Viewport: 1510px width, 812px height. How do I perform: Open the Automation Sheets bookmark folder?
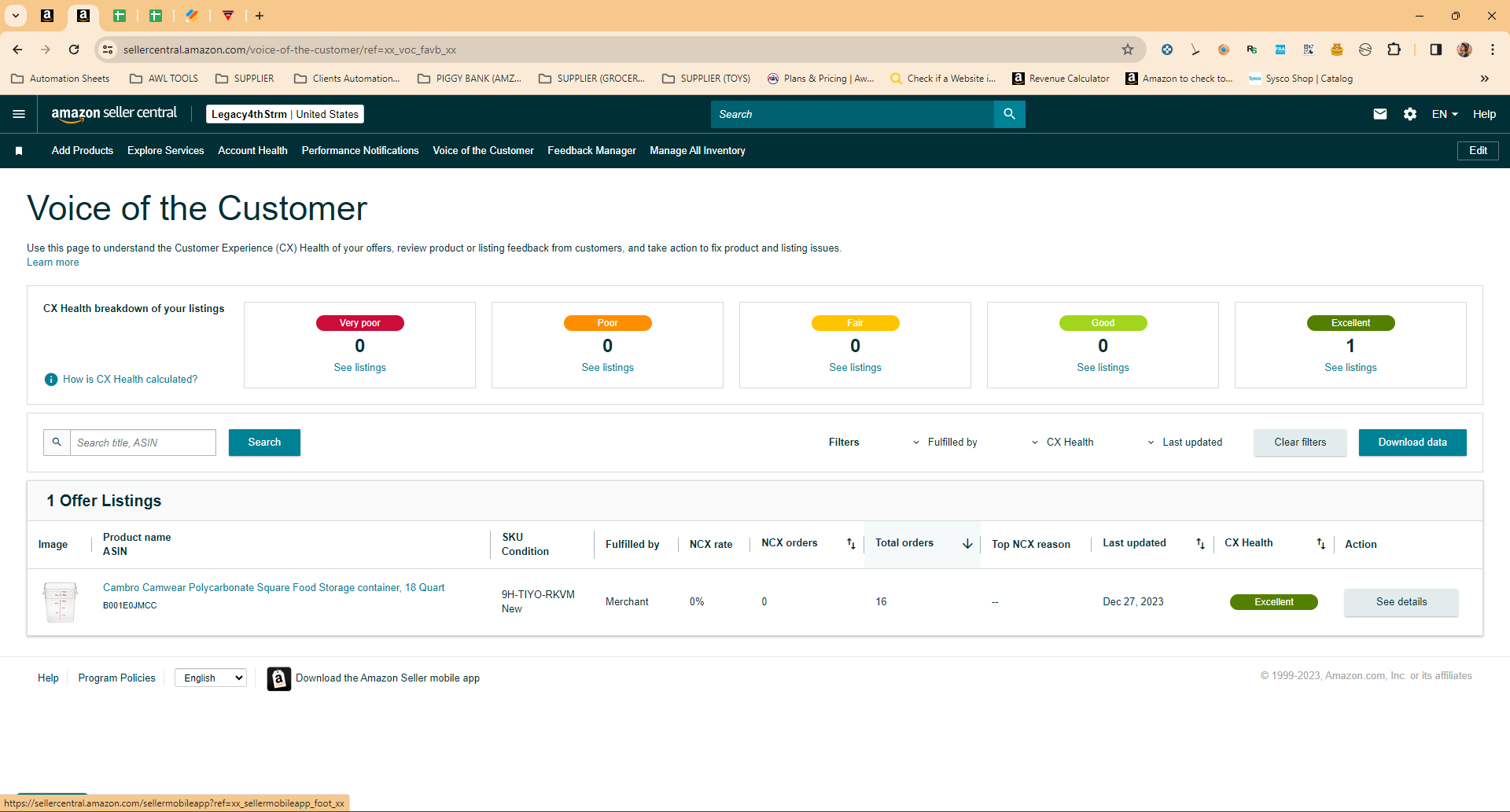[x=61, y=79]
